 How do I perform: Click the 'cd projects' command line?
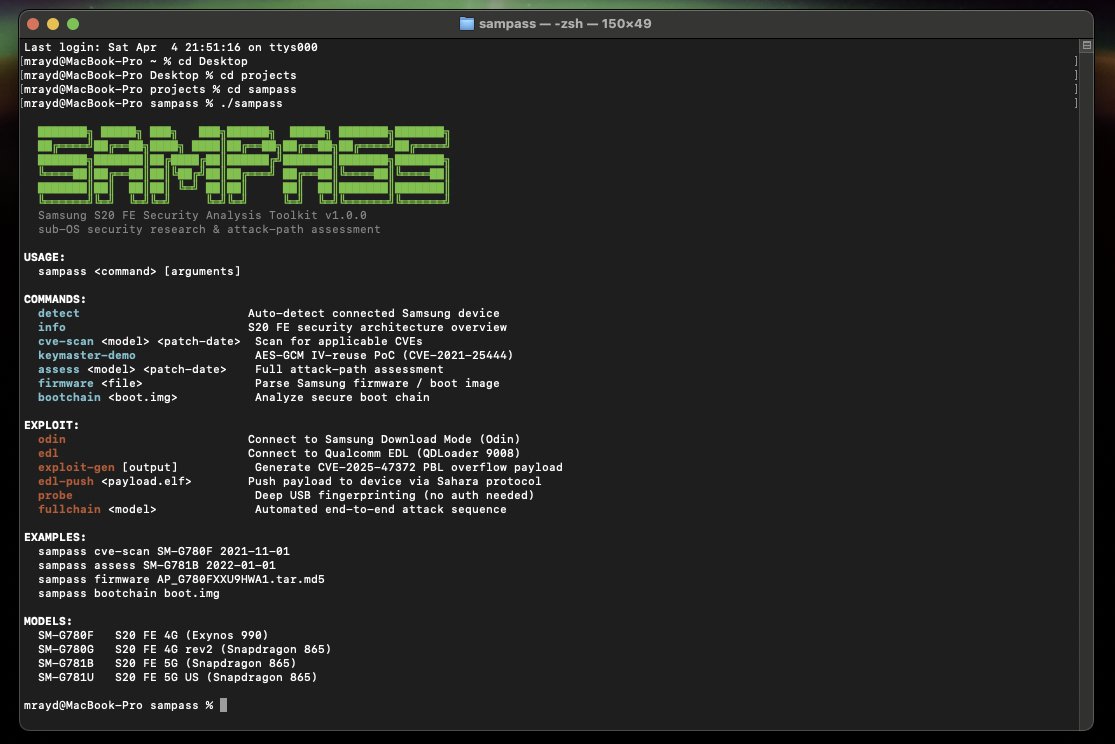(x=160, y=75)
